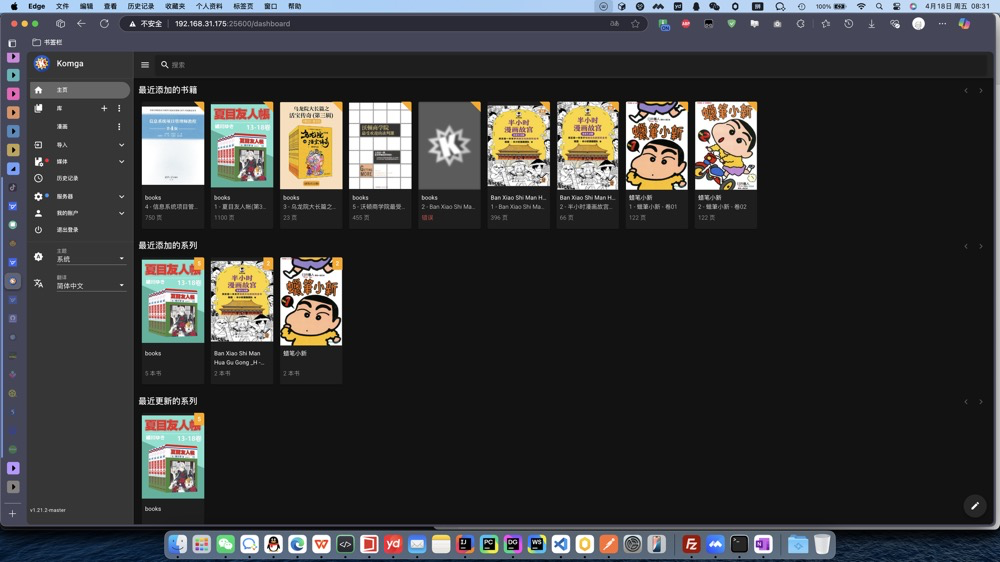Click the 不安全 not-secure site indicator
Screen dimensions: 1000x562
coord(145,24)
